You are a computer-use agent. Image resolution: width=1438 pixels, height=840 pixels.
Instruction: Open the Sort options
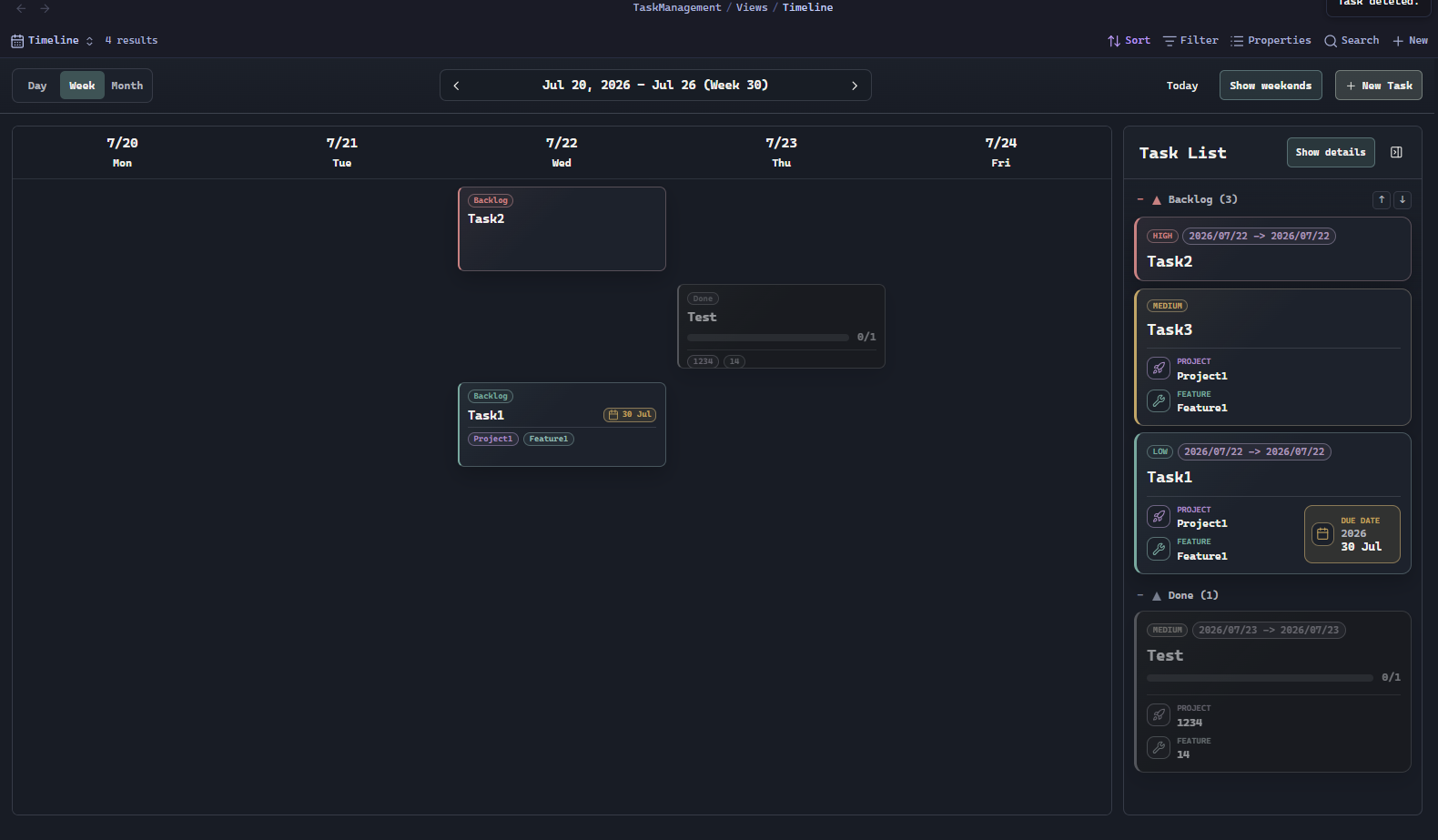1129,41
